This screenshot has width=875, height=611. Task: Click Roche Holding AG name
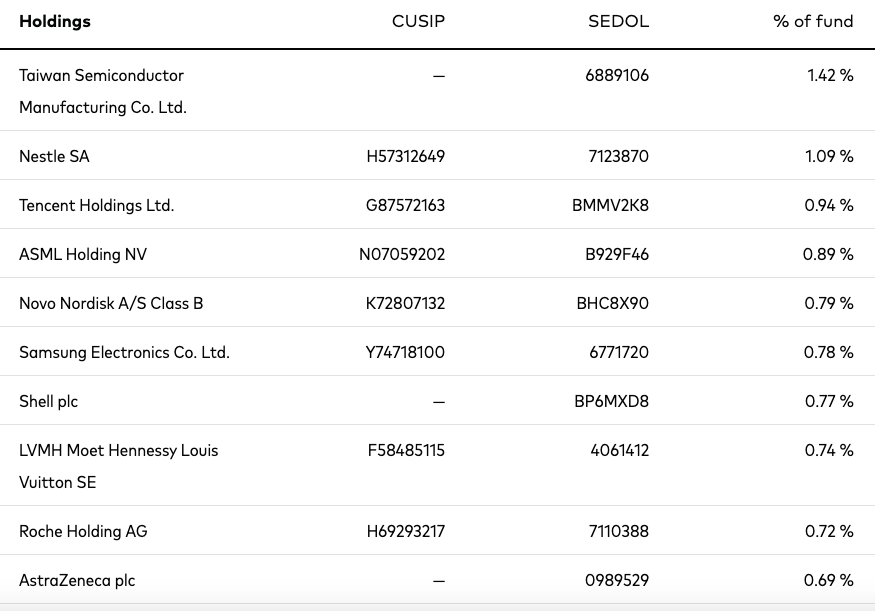coord(83,531)
